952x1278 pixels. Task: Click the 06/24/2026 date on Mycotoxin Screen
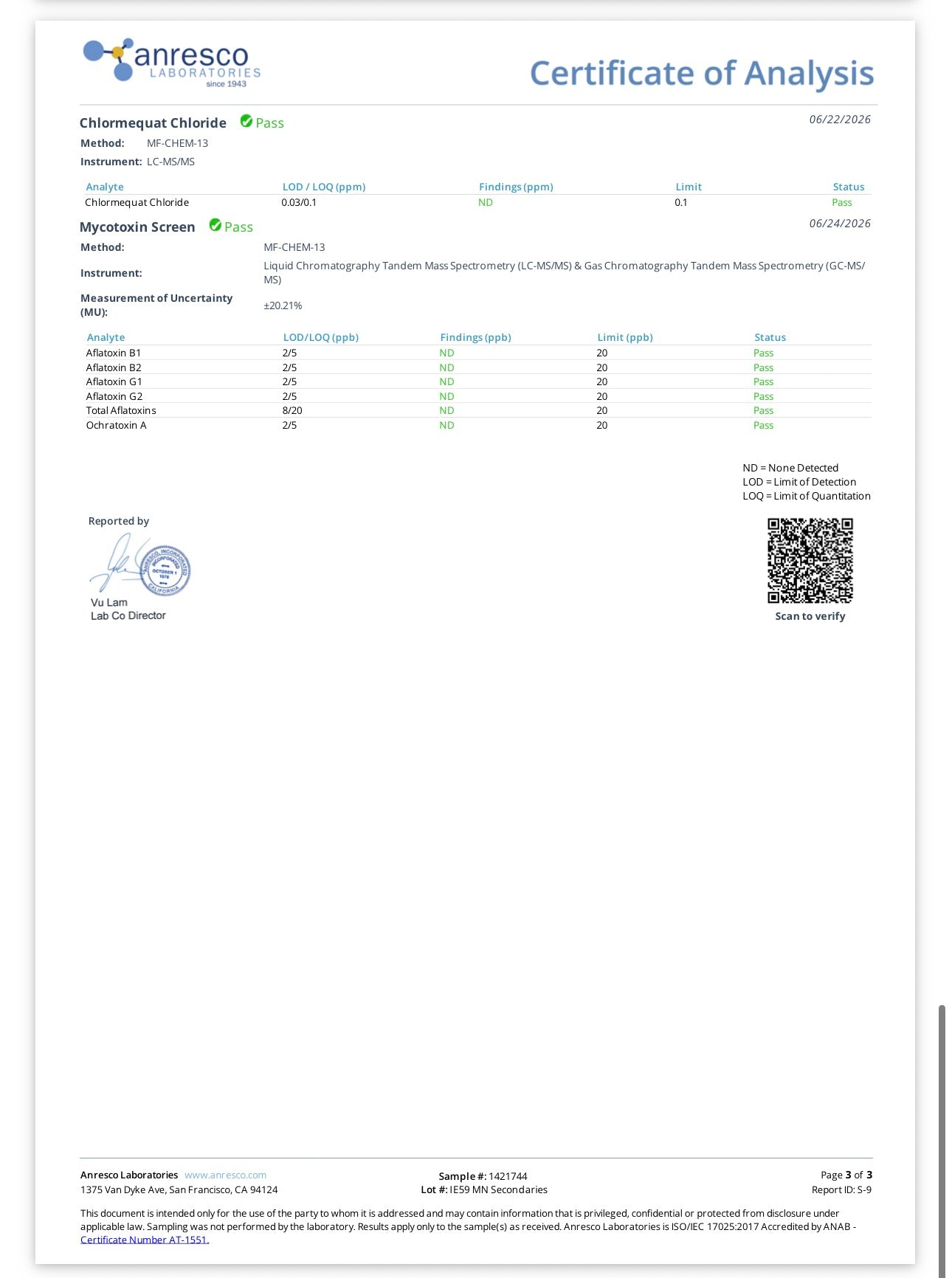(840, 223)
